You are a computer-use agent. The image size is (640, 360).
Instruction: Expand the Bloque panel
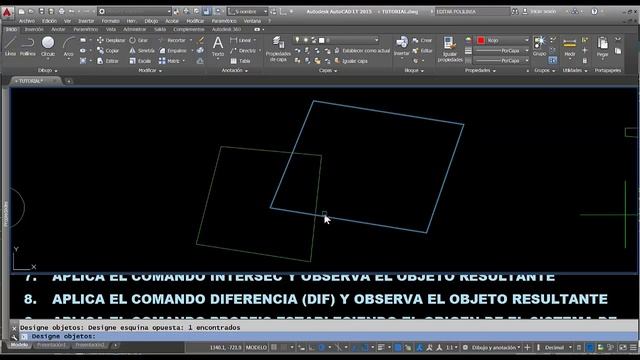414,71
